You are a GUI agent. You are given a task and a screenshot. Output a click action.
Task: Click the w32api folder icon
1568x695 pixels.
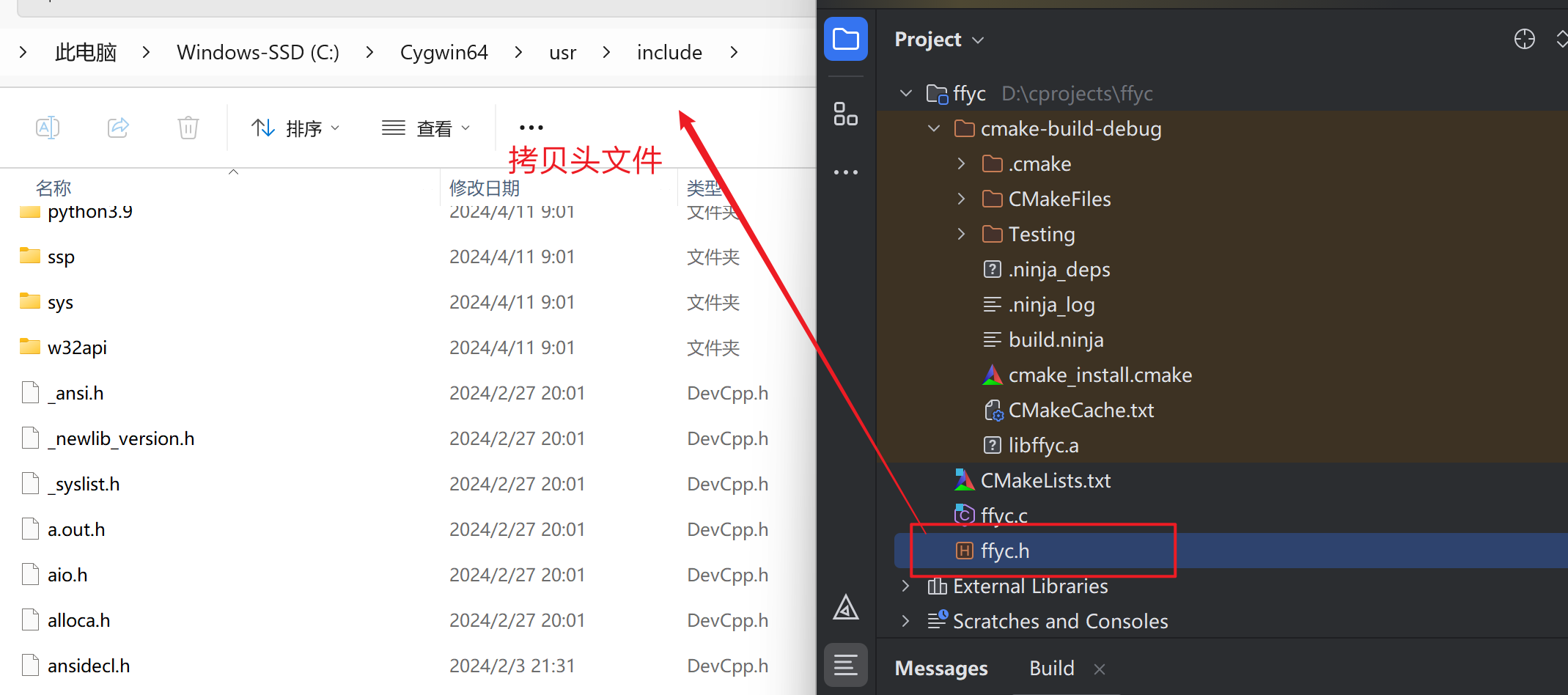point(30,347)
